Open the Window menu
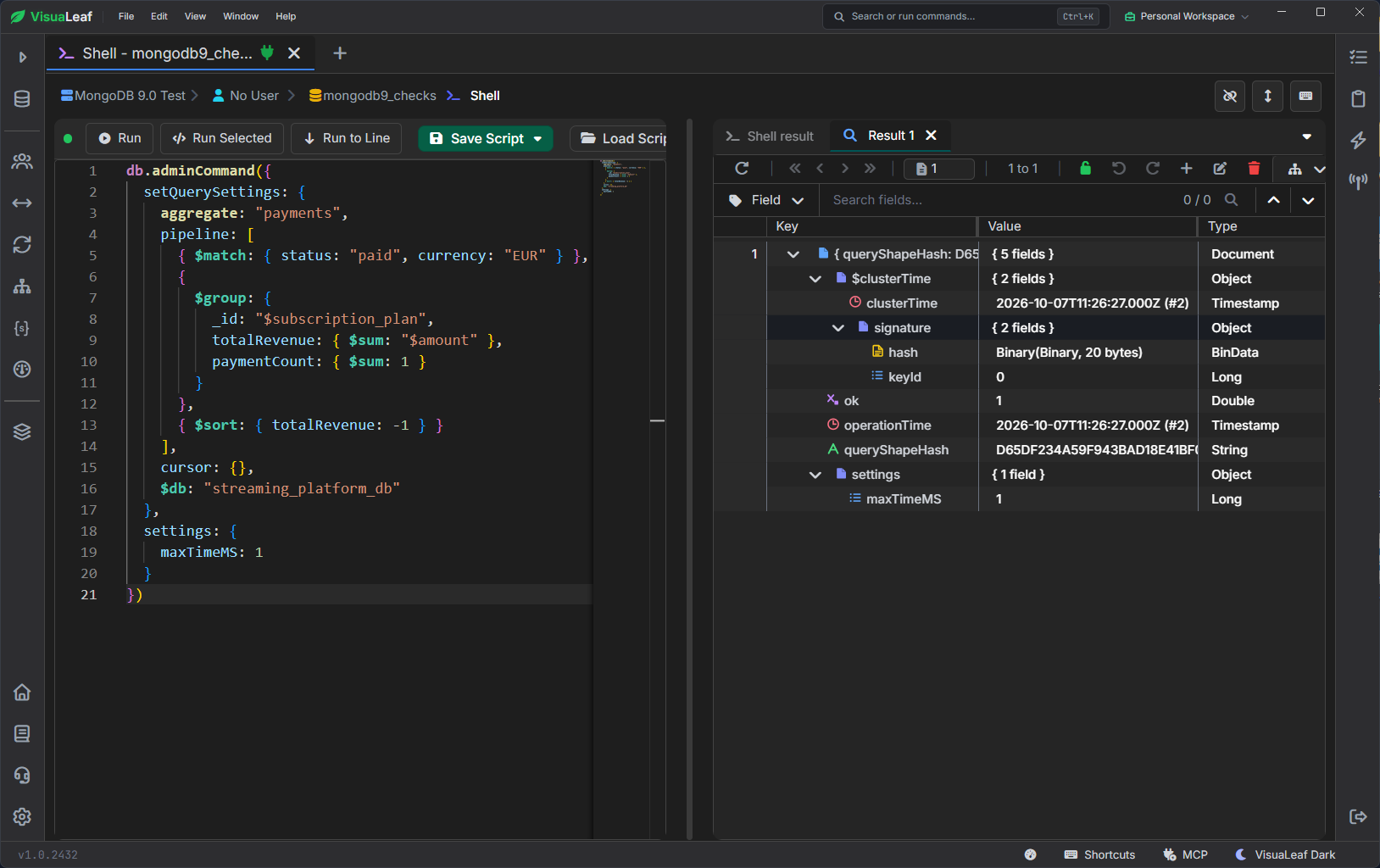 pos(241,16)
